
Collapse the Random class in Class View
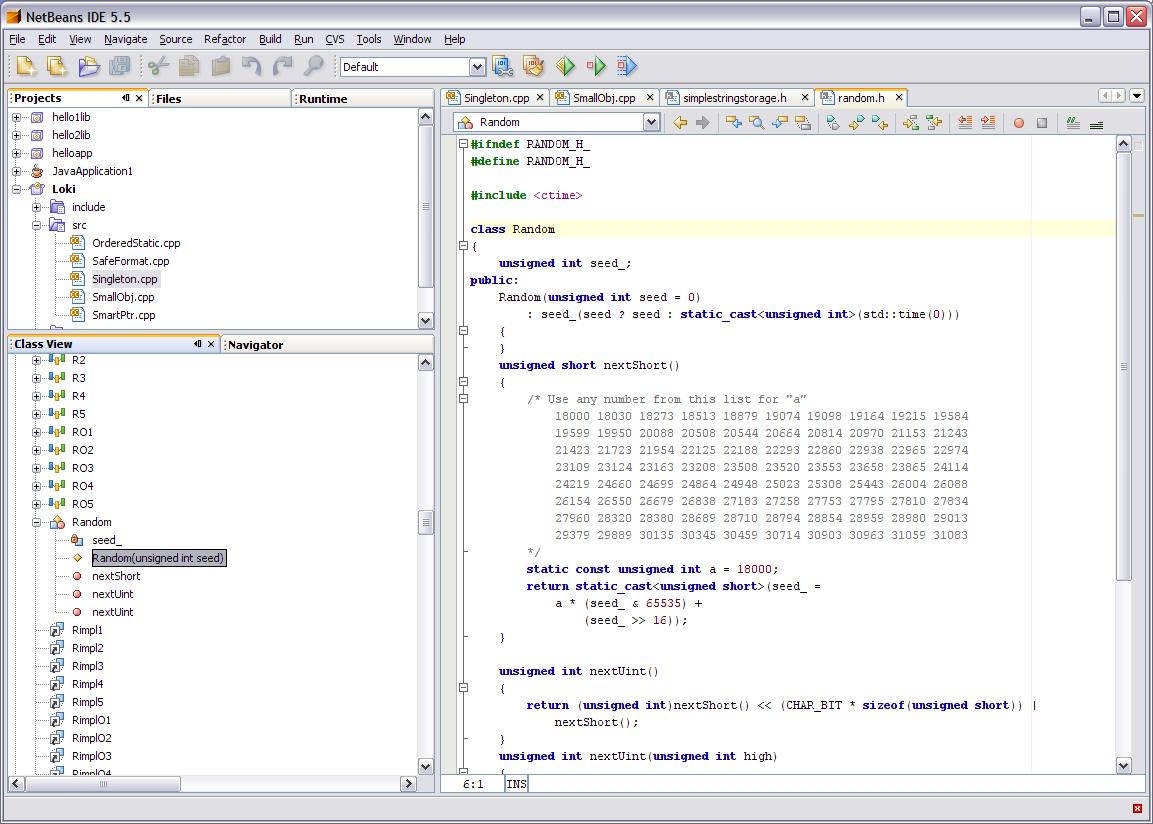36,523
